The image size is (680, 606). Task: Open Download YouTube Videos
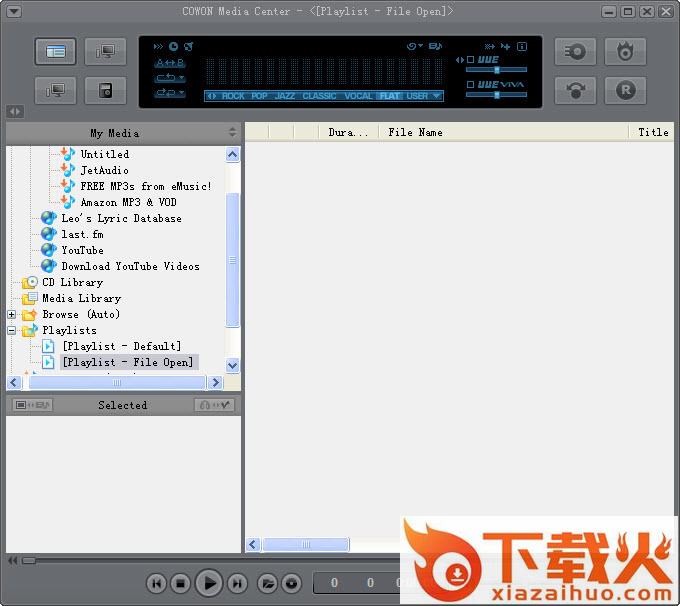tap(131, 266)
